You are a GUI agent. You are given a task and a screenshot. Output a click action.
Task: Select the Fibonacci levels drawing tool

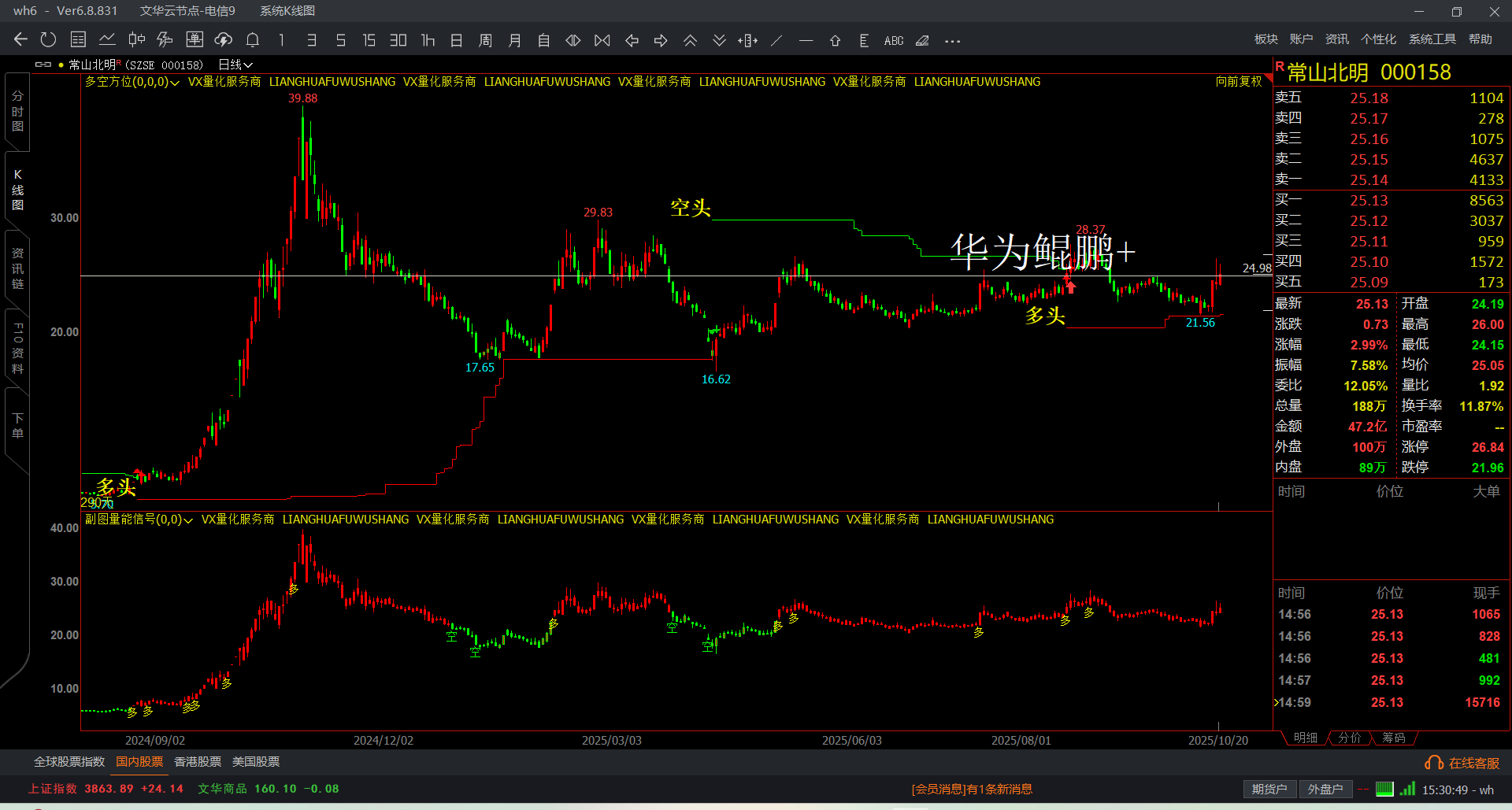click(x=864, y=40)
